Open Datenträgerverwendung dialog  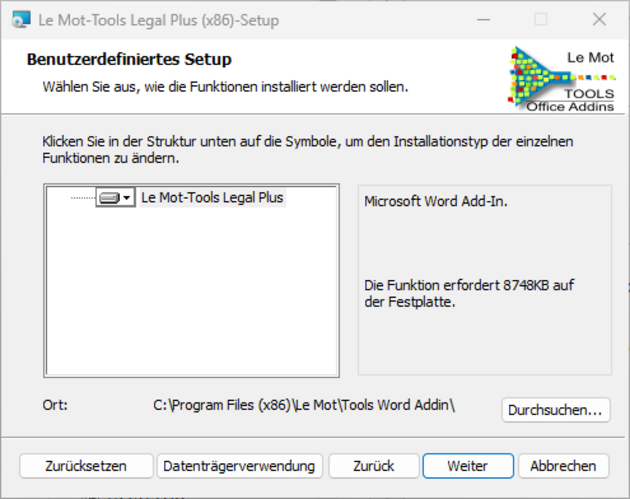239,466
